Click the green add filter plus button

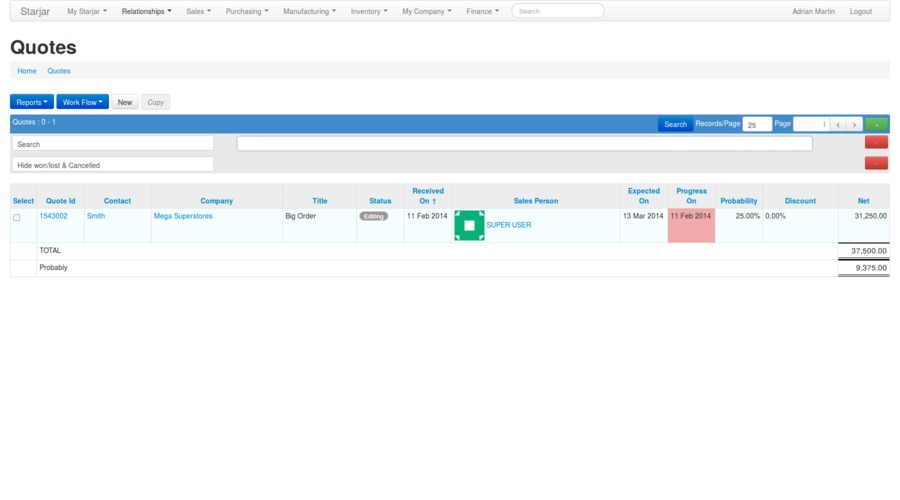[x=876, y=124]
